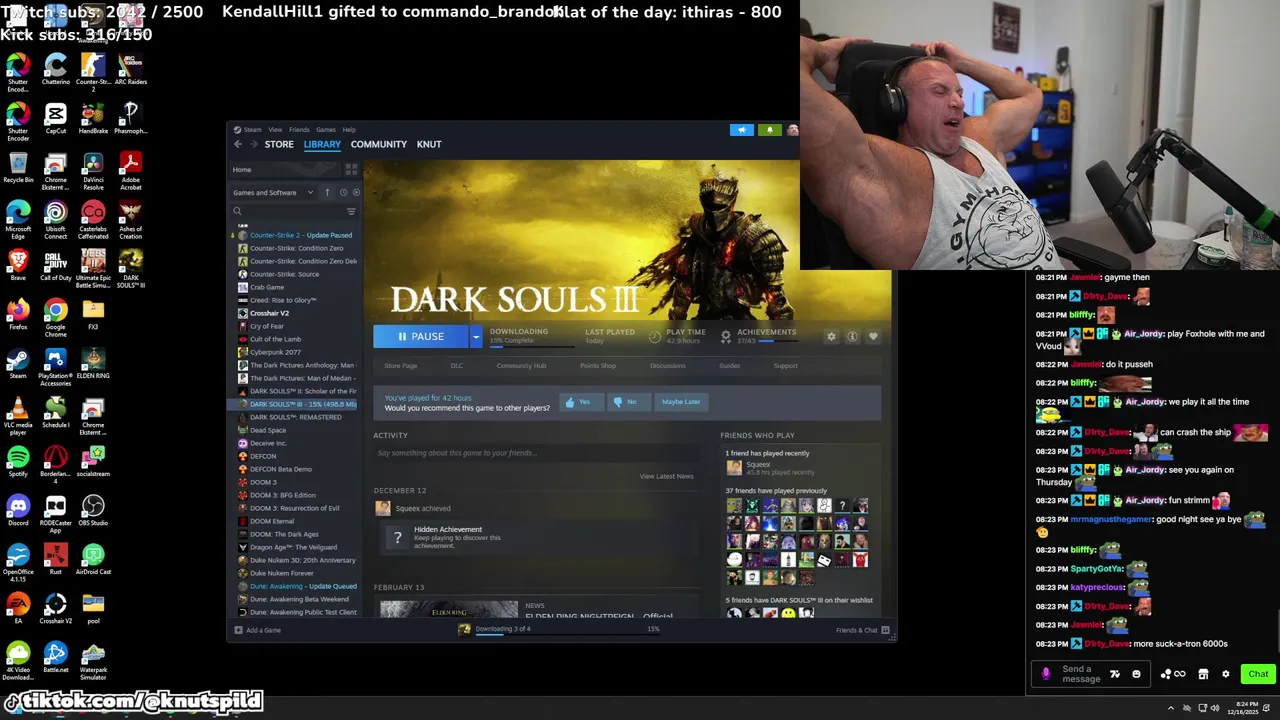Viewport: 1280px width, 720px height.
Task: Open the ARC Raiders desktop icon
Action: 130,69
